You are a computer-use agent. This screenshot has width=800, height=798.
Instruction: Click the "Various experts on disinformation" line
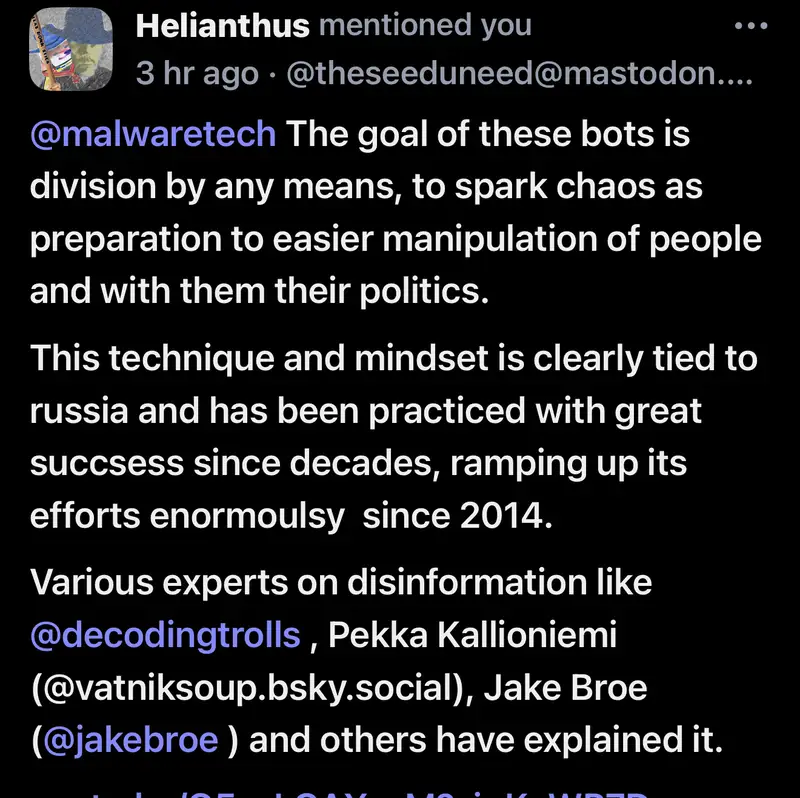tap(340, 581)
